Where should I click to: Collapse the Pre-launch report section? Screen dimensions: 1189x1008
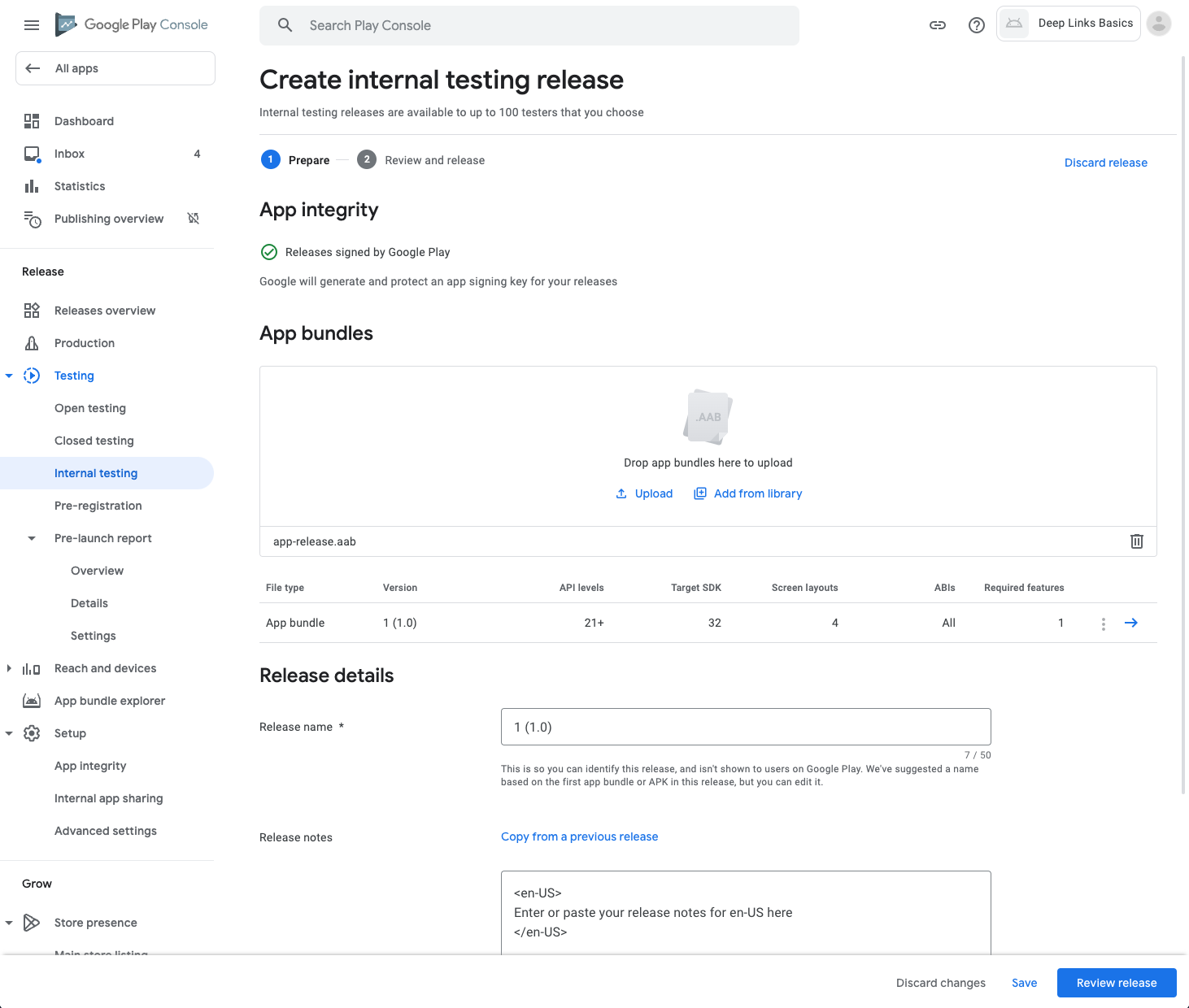[32, 538]
